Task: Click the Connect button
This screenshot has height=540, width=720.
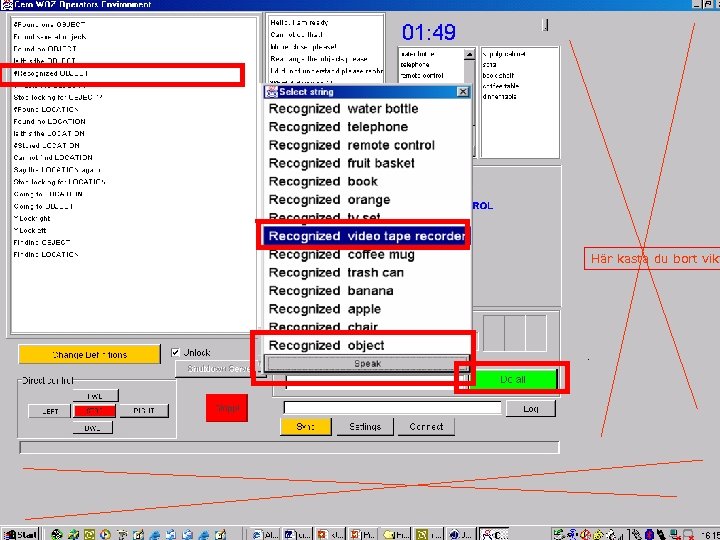Action: point(426,427)
